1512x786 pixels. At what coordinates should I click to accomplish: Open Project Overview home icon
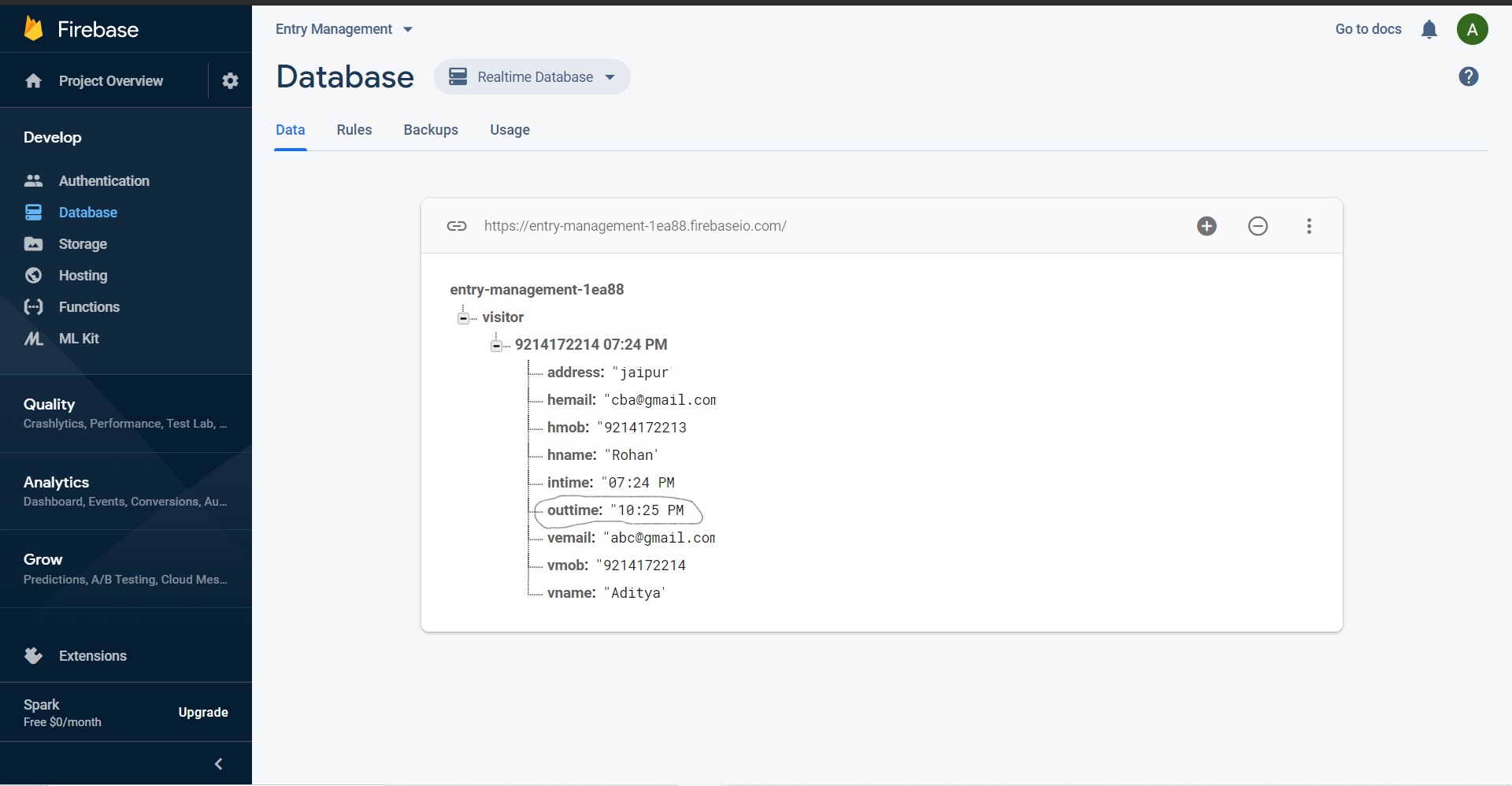(x=33, y=80)
